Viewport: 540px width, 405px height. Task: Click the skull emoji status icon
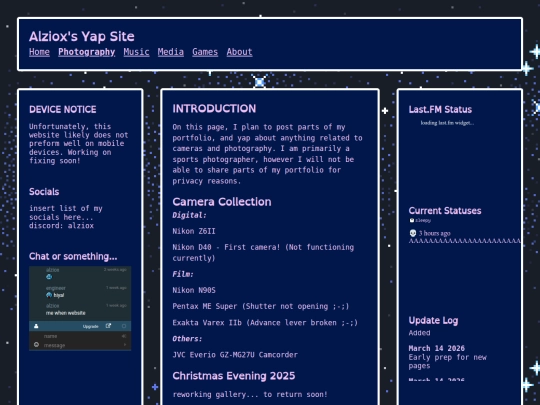click(413, 233)
